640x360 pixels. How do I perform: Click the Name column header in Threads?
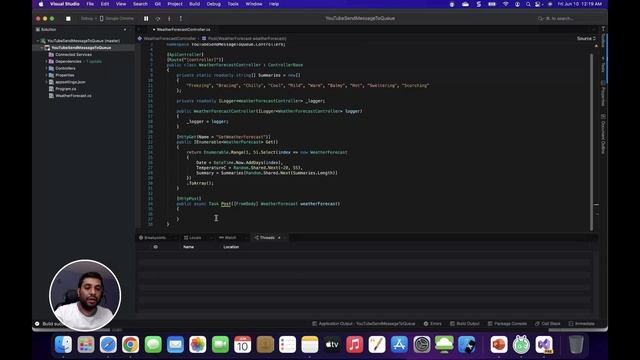189,247
